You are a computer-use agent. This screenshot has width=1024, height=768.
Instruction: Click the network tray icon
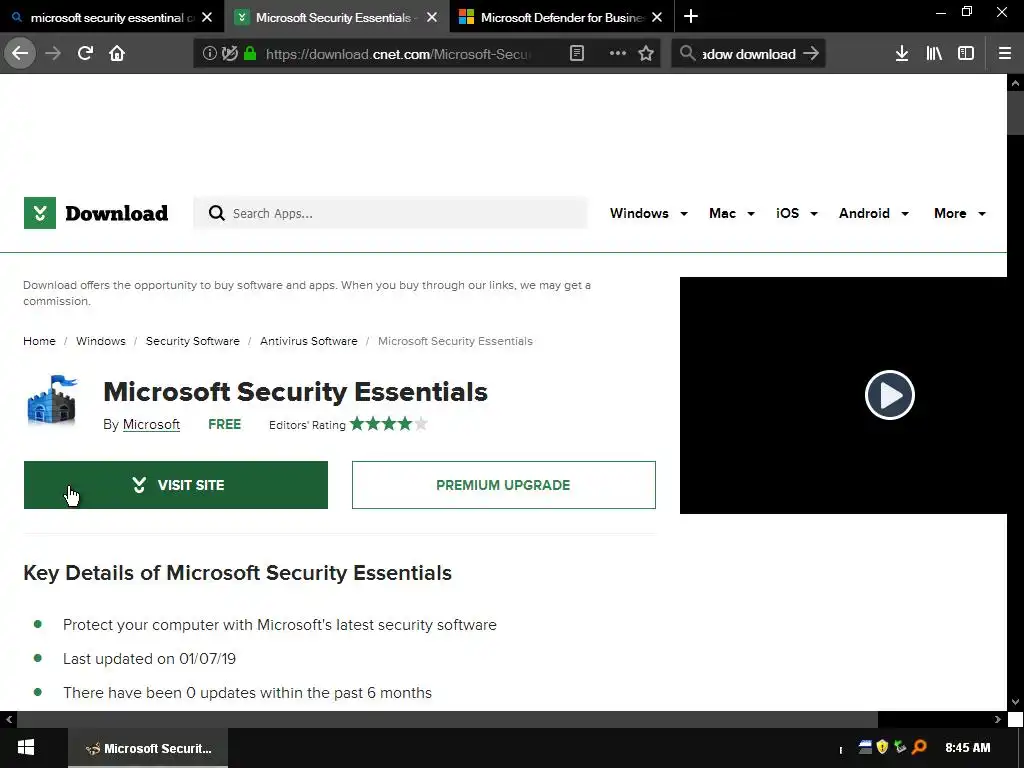tap(901, 747)
